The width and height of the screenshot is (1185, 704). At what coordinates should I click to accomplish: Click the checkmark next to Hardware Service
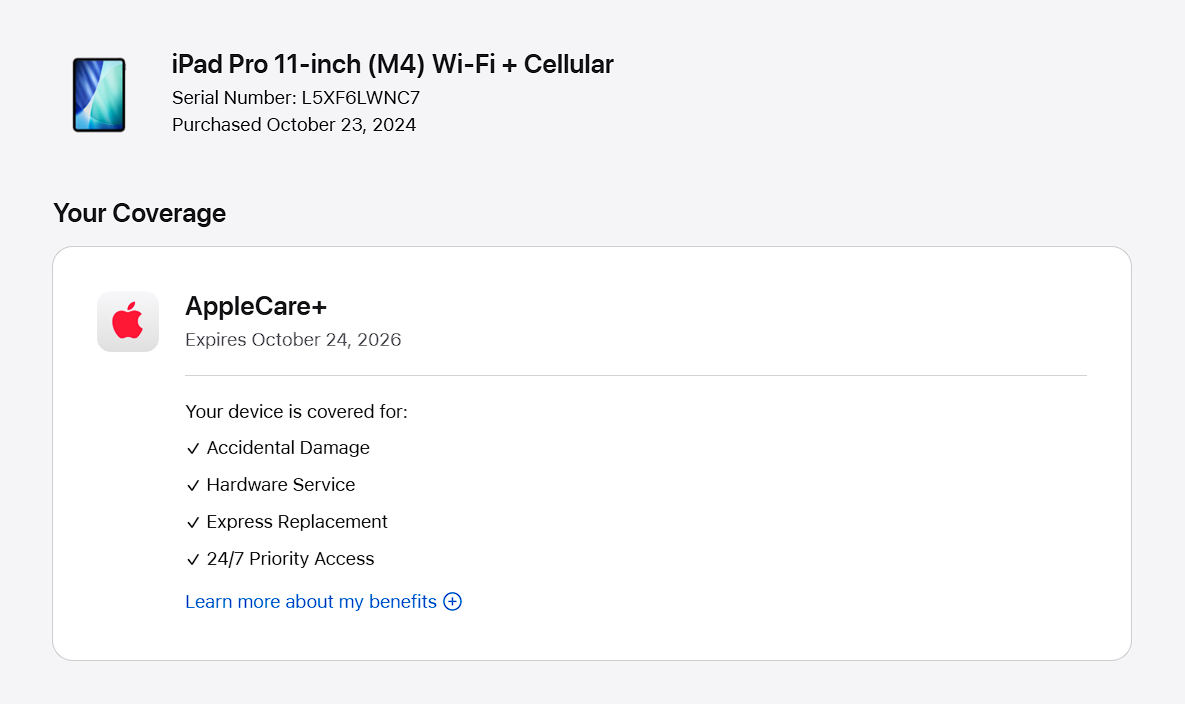pyautogui.click(x=193, y=486)
